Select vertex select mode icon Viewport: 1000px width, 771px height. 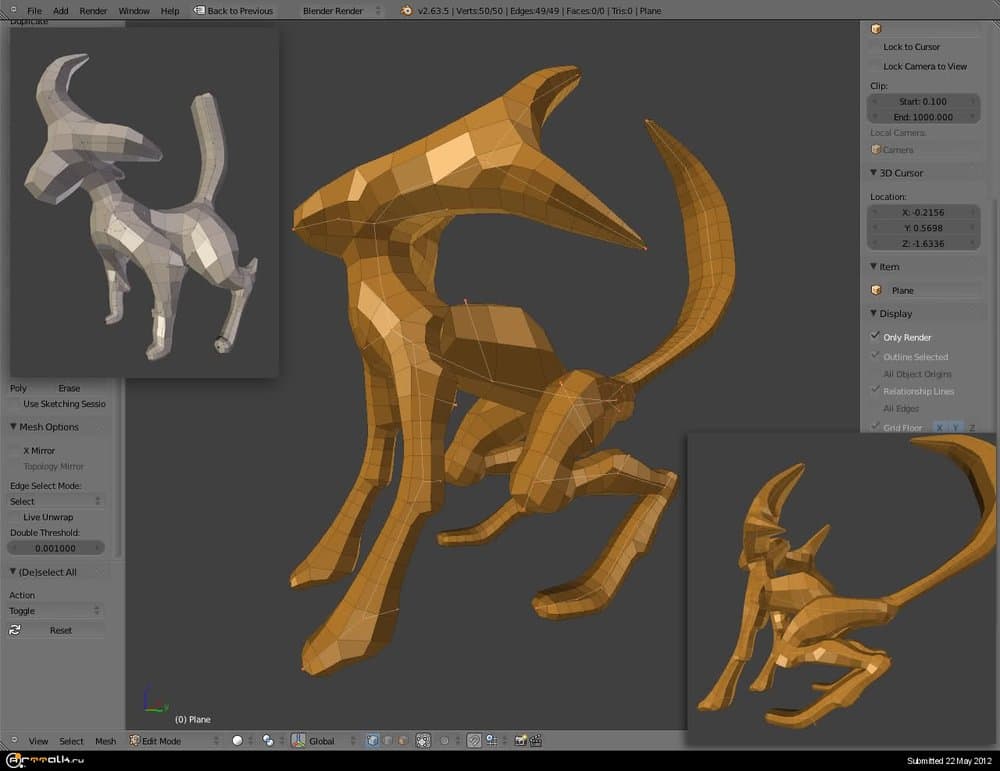(x=372, y=741)
